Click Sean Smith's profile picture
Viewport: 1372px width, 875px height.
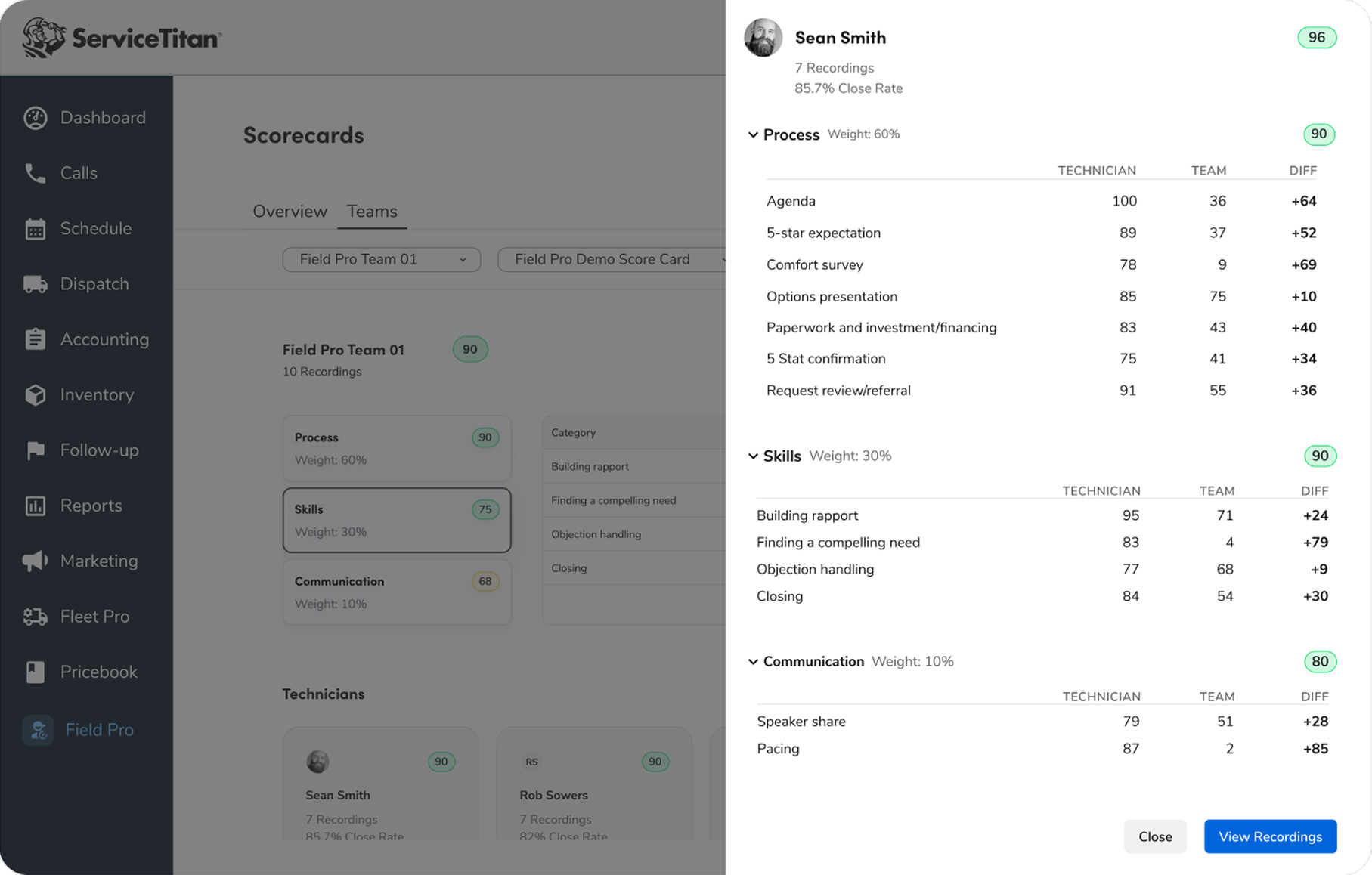coord(763,37)
